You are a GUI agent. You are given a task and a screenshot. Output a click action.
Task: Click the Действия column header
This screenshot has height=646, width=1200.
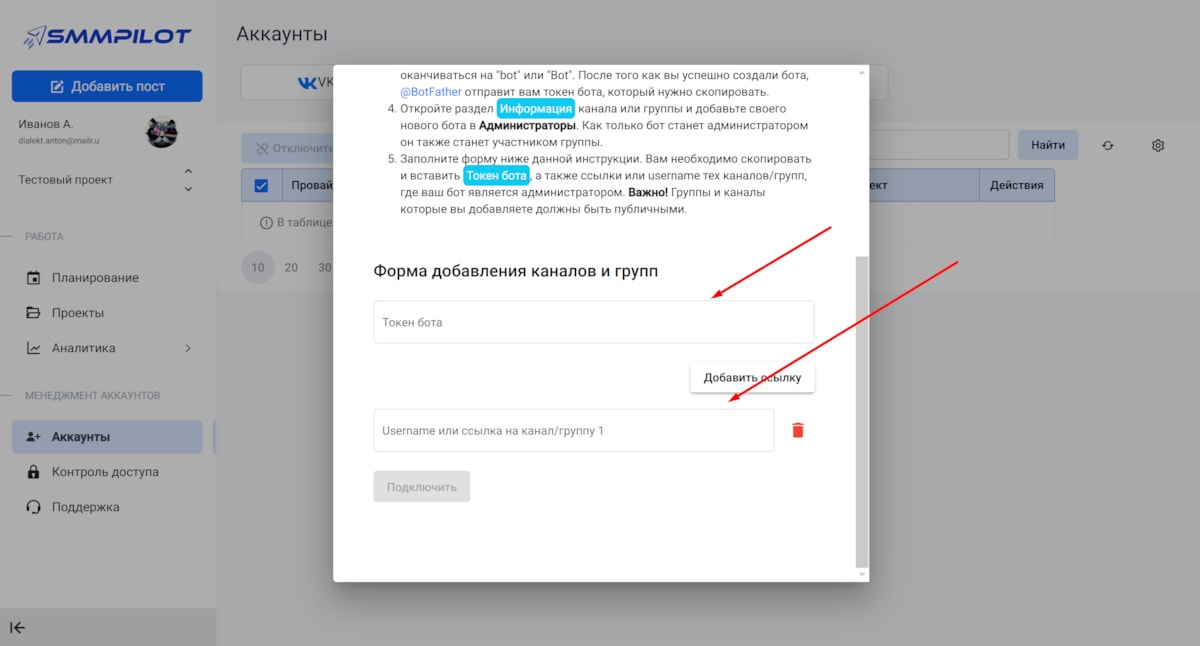click(1016, 185)
